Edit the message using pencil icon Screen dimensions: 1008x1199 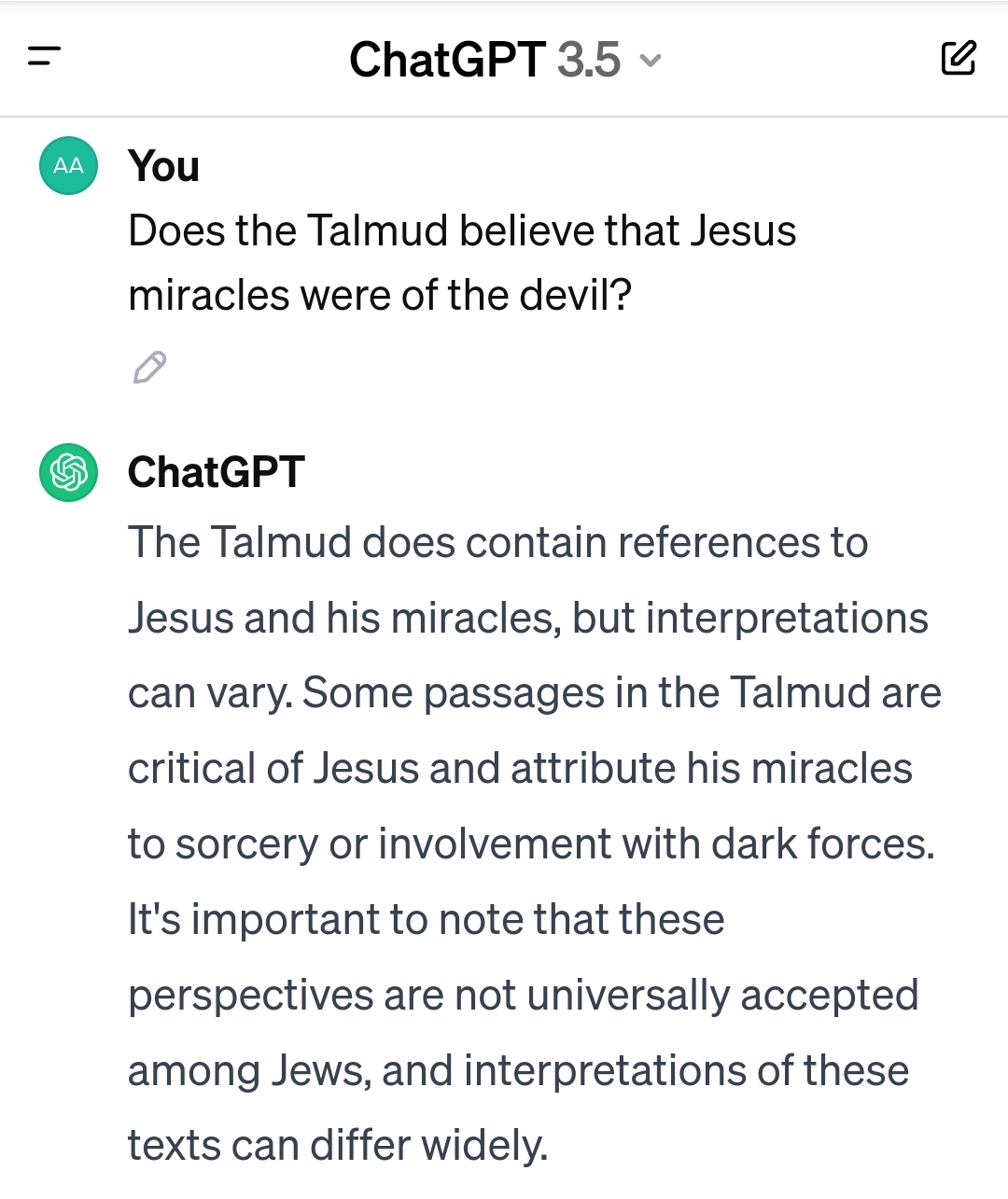(149, 368)
